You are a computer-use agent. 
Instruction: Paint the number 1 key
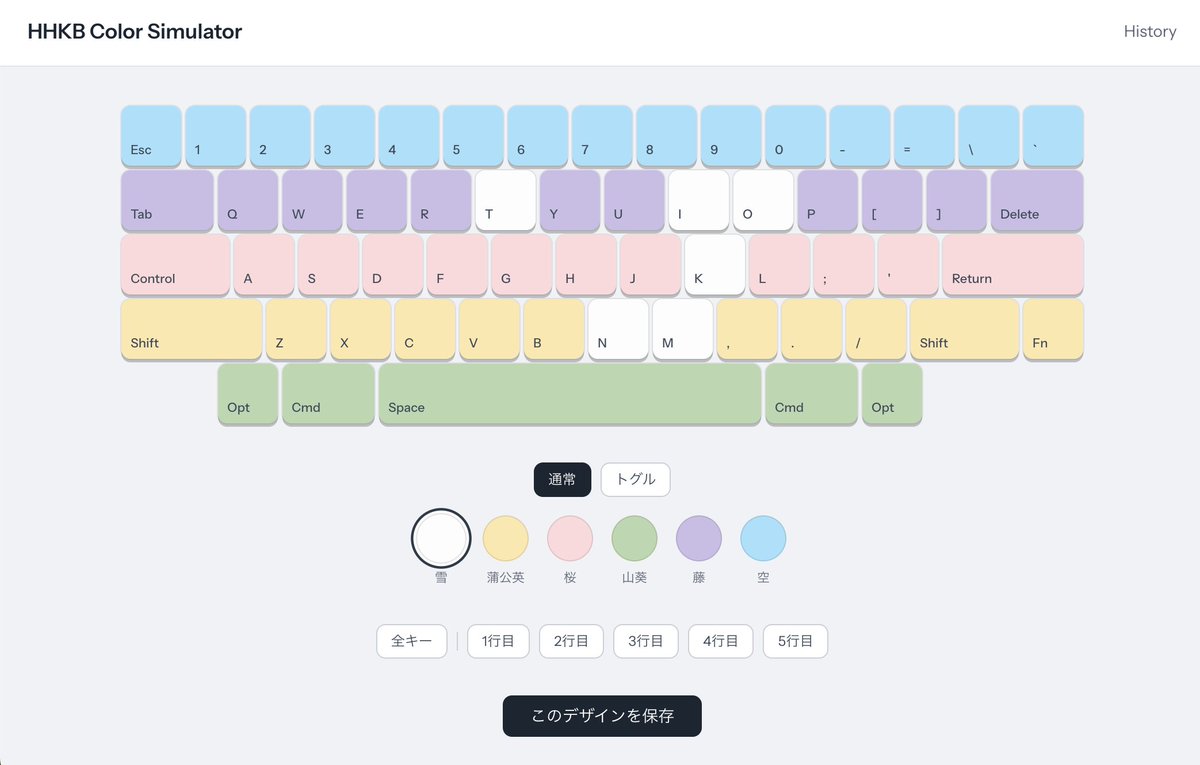coord(215,136)
